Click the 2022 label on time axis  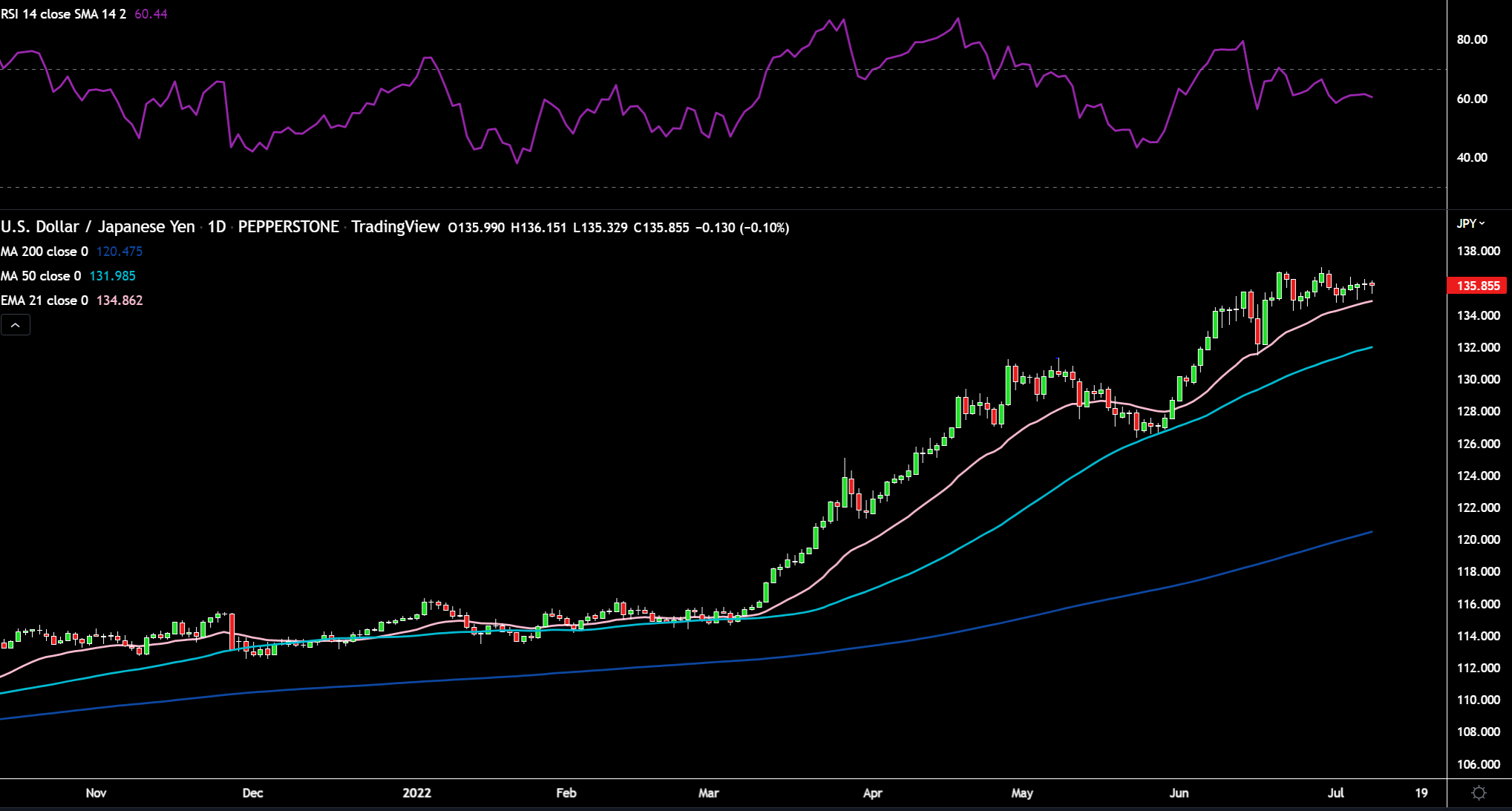coord(416,792)
